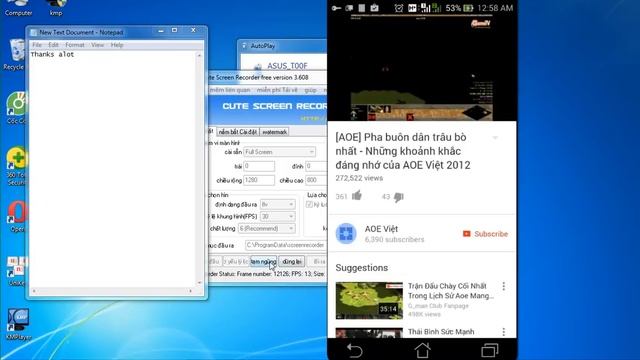Click the key icon in phone status bar
640x360 pixels.
click(x=336, y=8)
